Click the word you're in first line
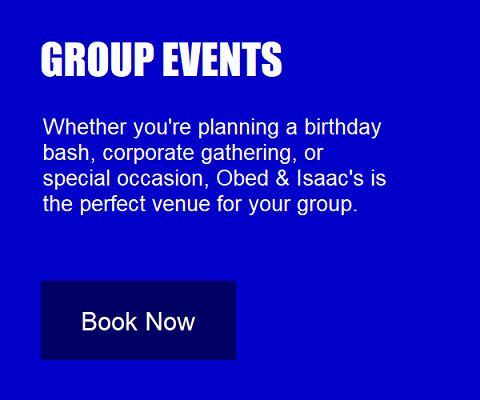Image resolution: width=480 pixels, height=400 pixels. (x=162, y=128)
